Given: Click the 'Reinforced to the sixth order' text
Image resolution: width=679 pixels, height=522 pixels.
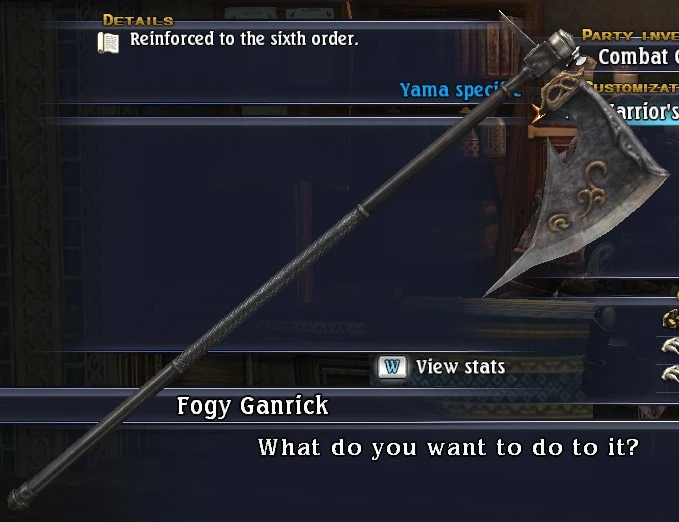Looking at the screenshot, I should click(x=244, y=39).
